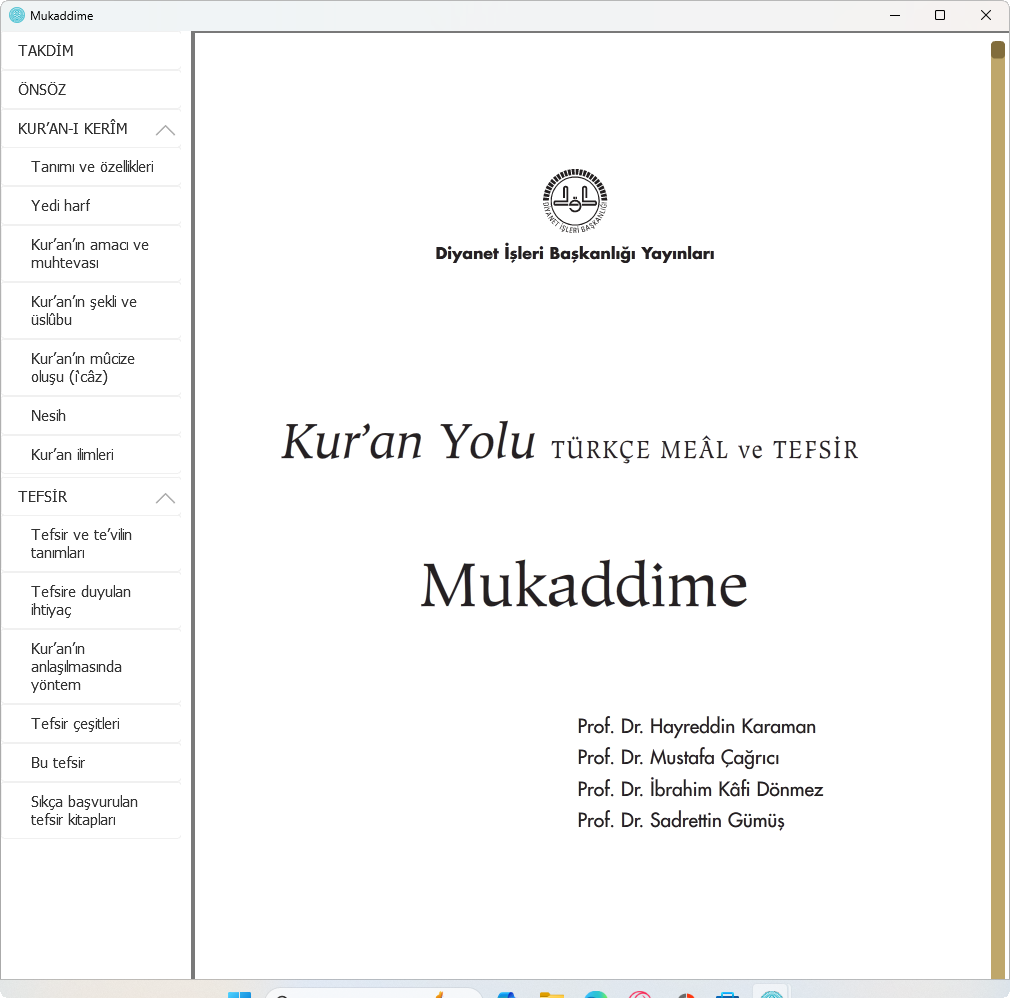Collapse the KUR'AN-I KERİM section chevron
Image resolution: width=1010 pixels, height=998 pixels.
pos(166,130)
